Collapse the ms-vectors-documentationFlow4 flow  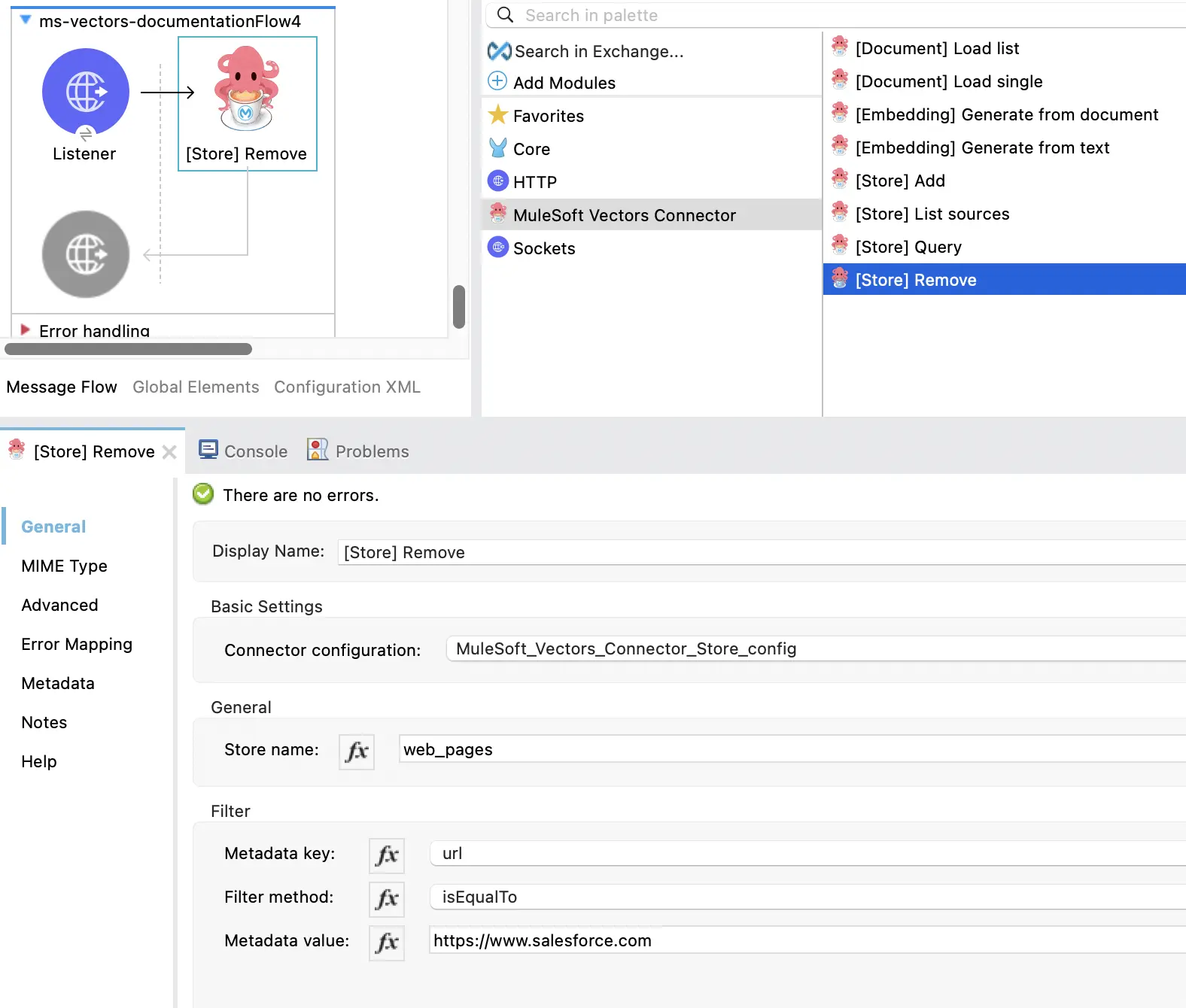coord(26,20)
